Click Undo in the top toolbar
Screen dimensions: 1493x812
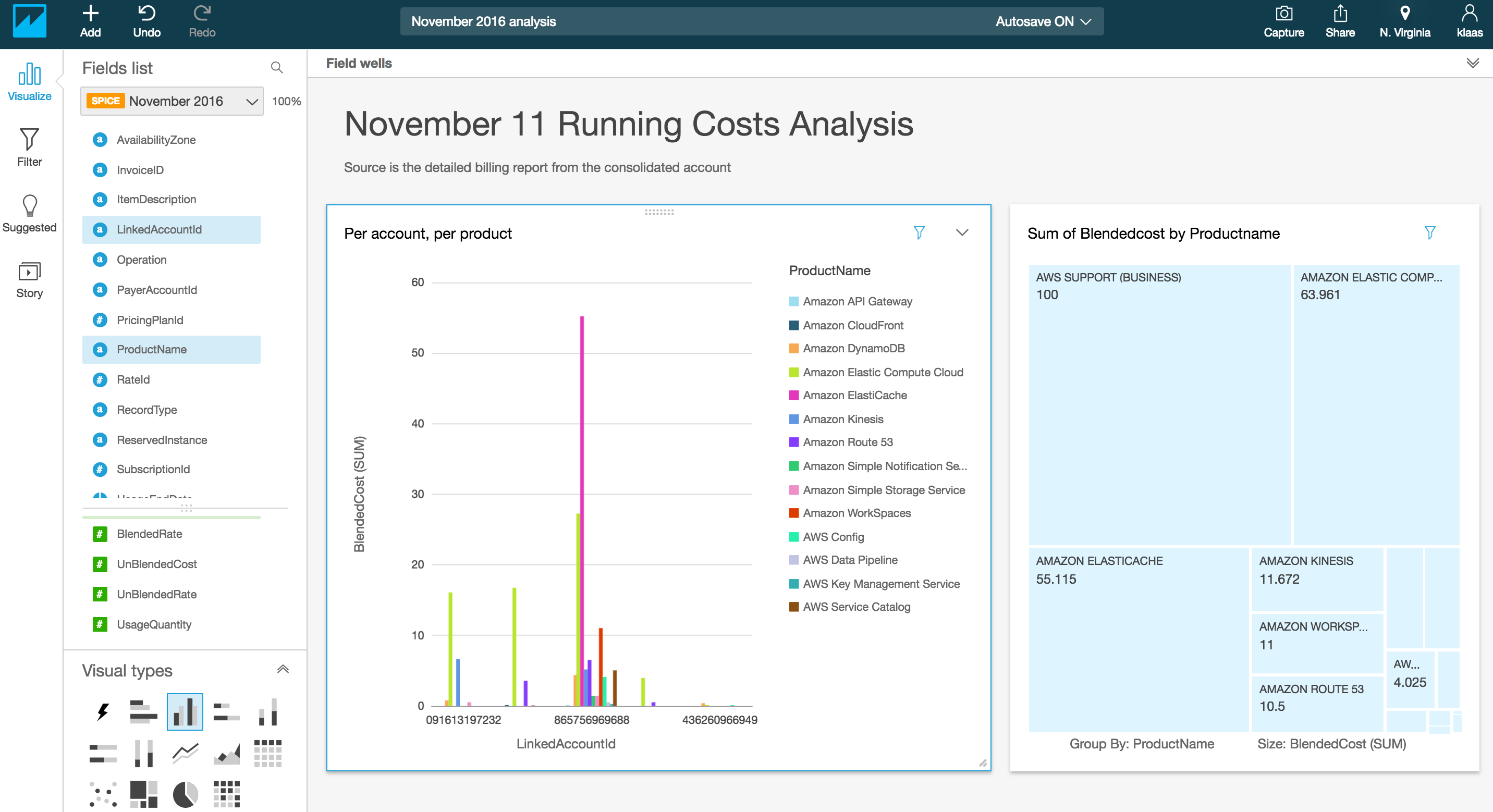click(x=146, y=21)
